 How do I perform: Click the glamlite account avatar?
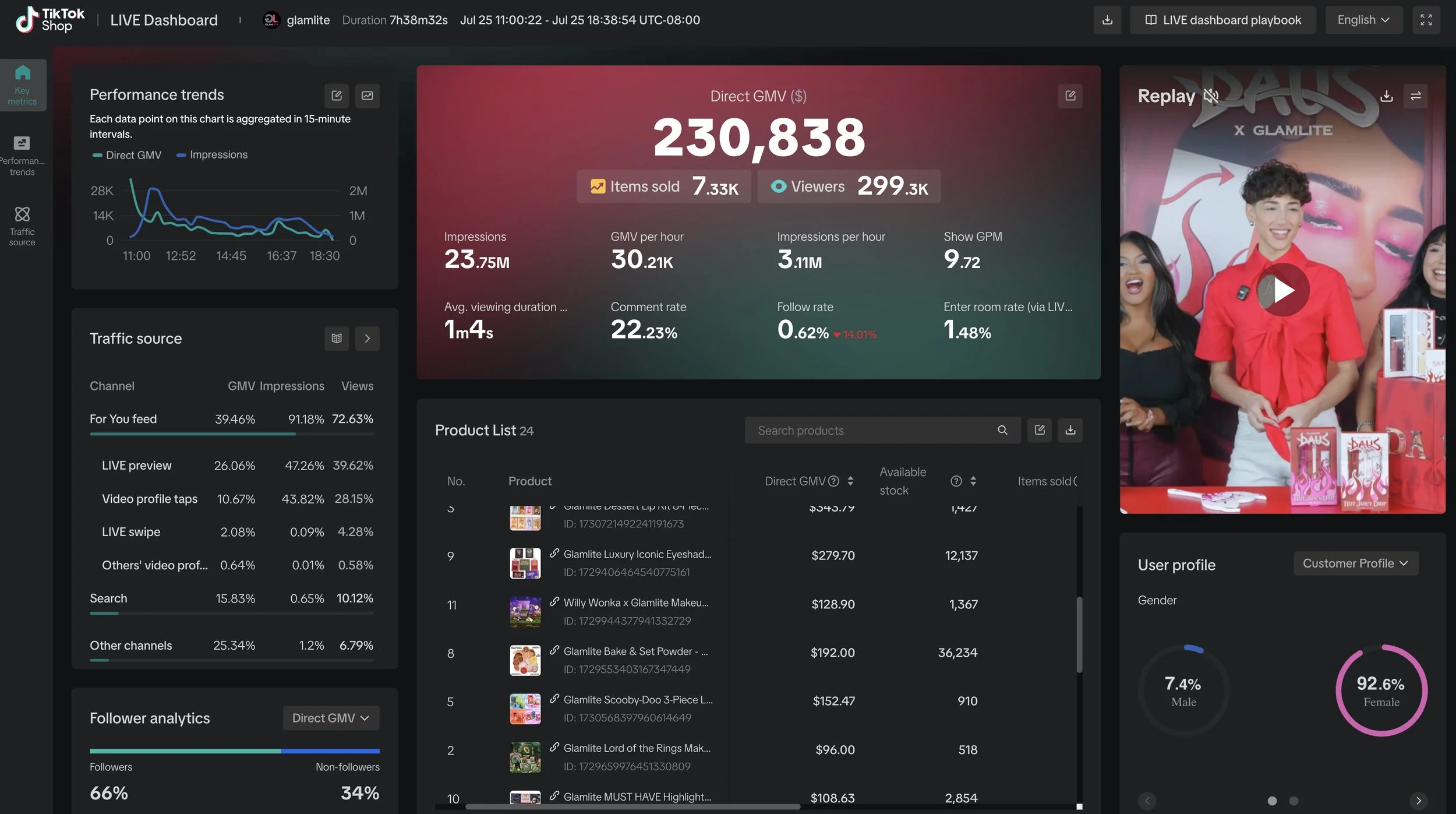pos(271,20)
